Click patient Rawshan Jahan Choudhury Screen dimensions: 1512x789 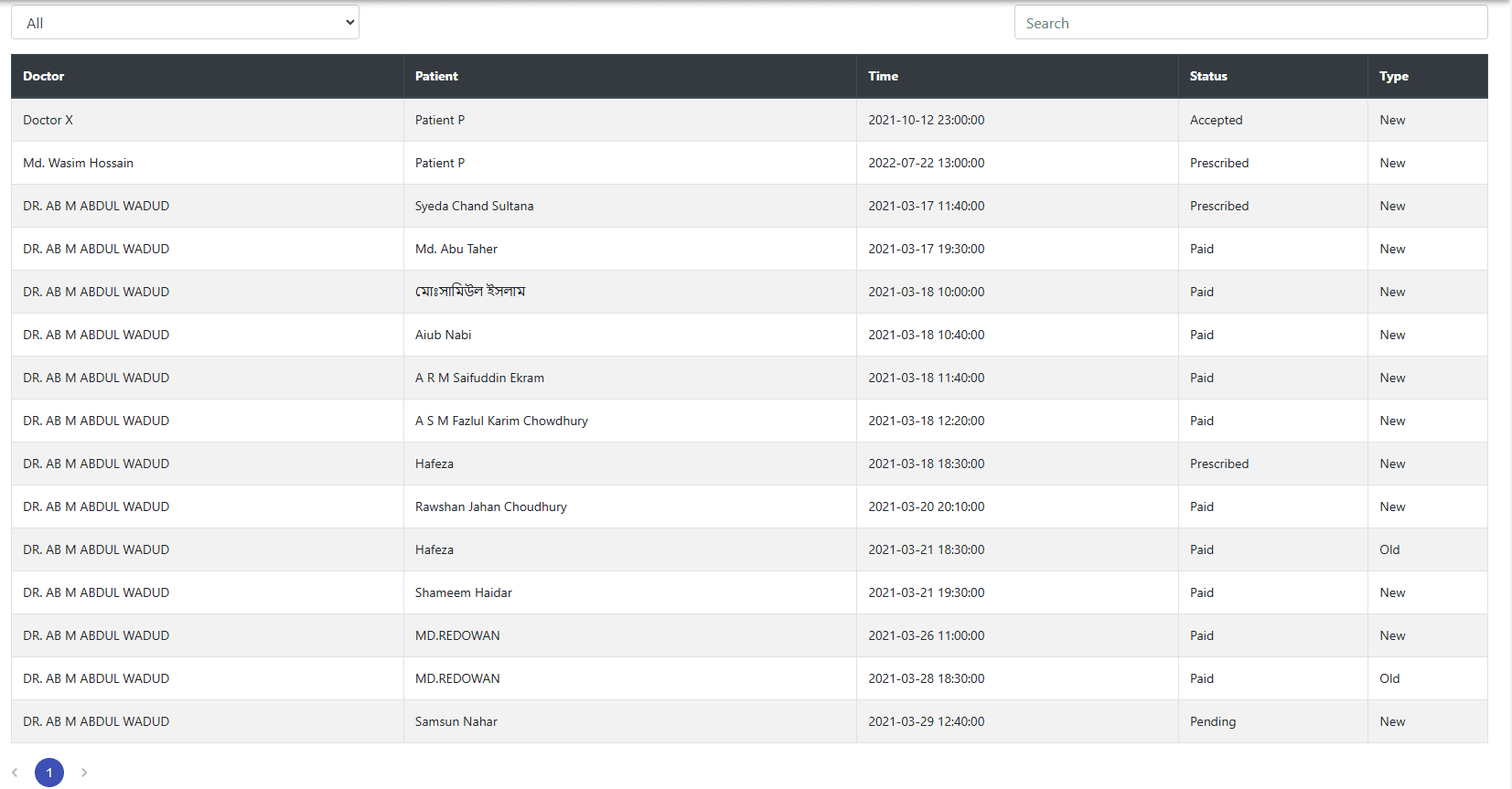[x=490, y=506]
